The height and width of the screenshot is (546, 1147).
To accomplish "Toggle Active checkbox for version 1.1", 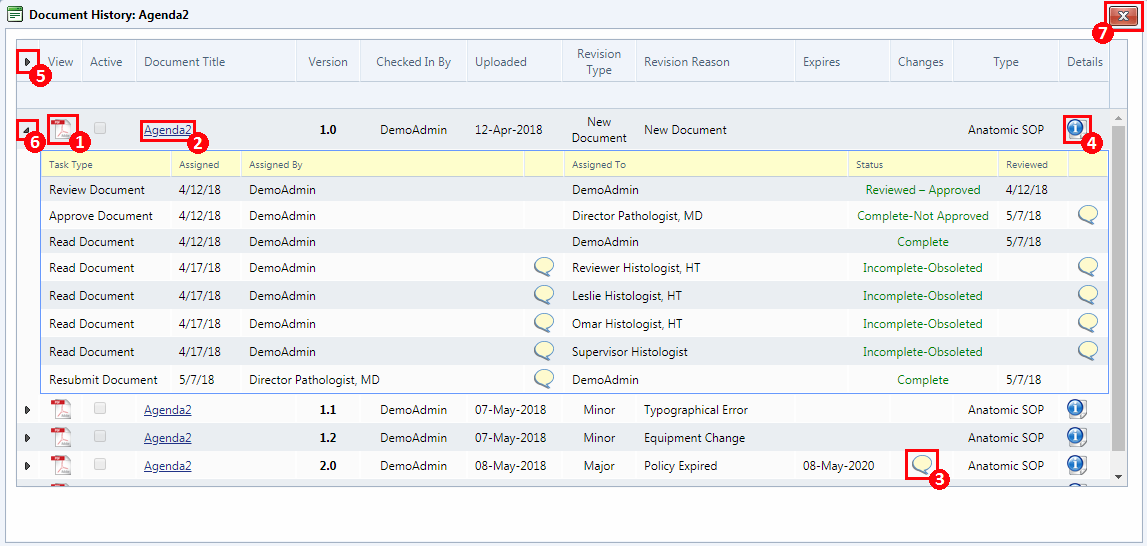I will coord(100,408).
